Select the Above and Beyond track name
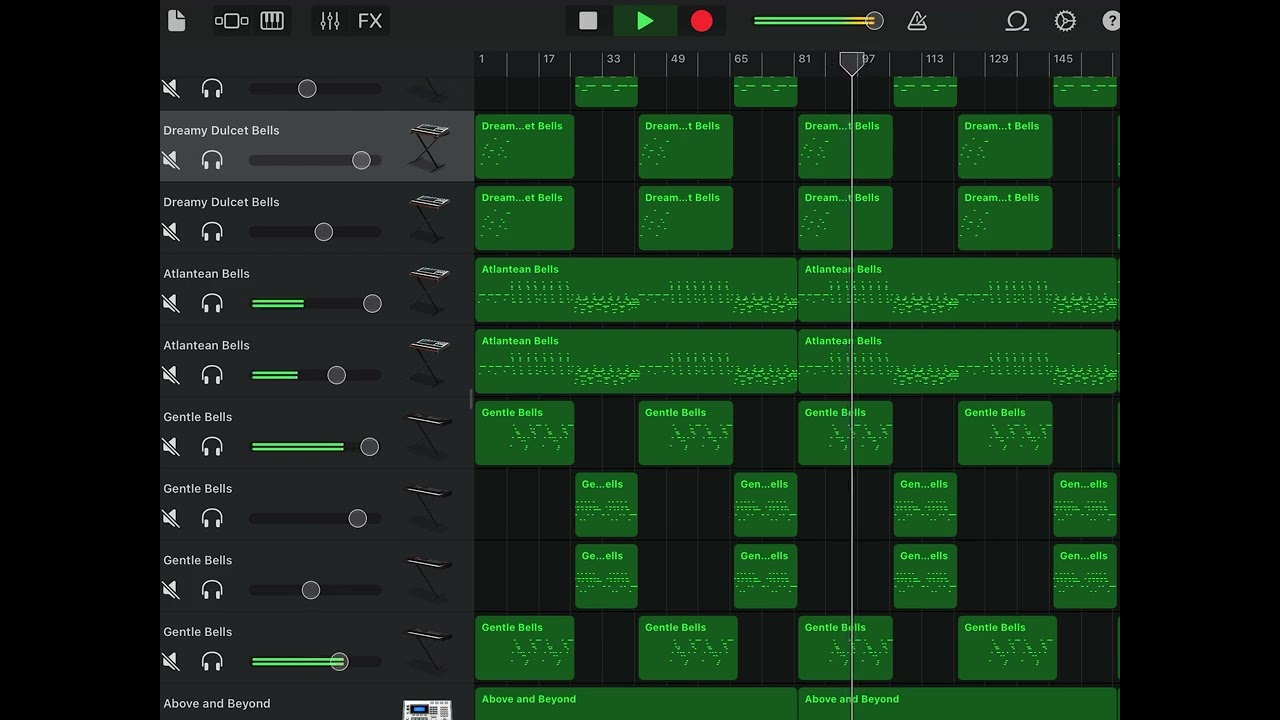 pos(217,703)
